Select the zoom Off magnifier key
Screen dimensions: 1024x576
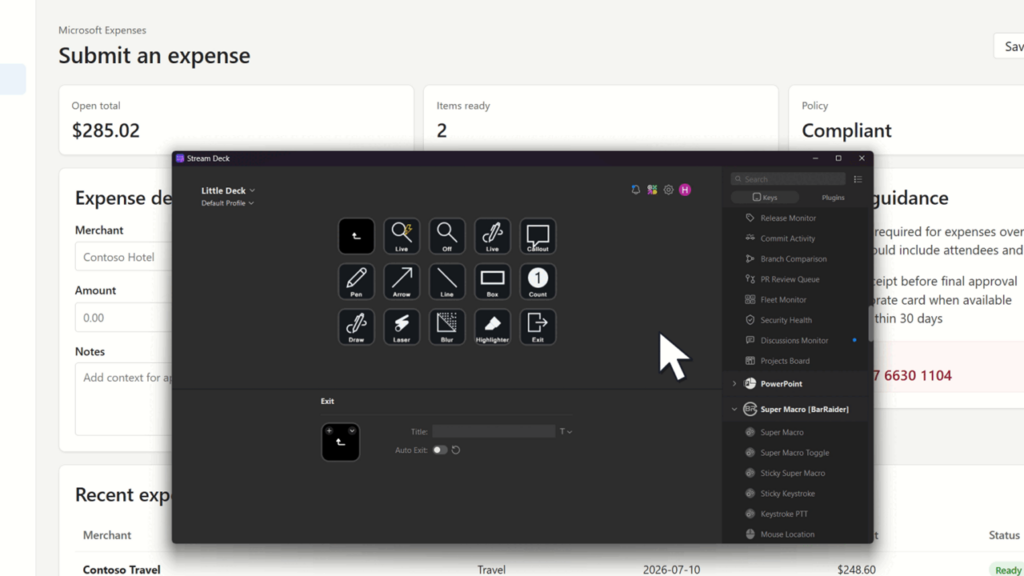click(447, 236)
